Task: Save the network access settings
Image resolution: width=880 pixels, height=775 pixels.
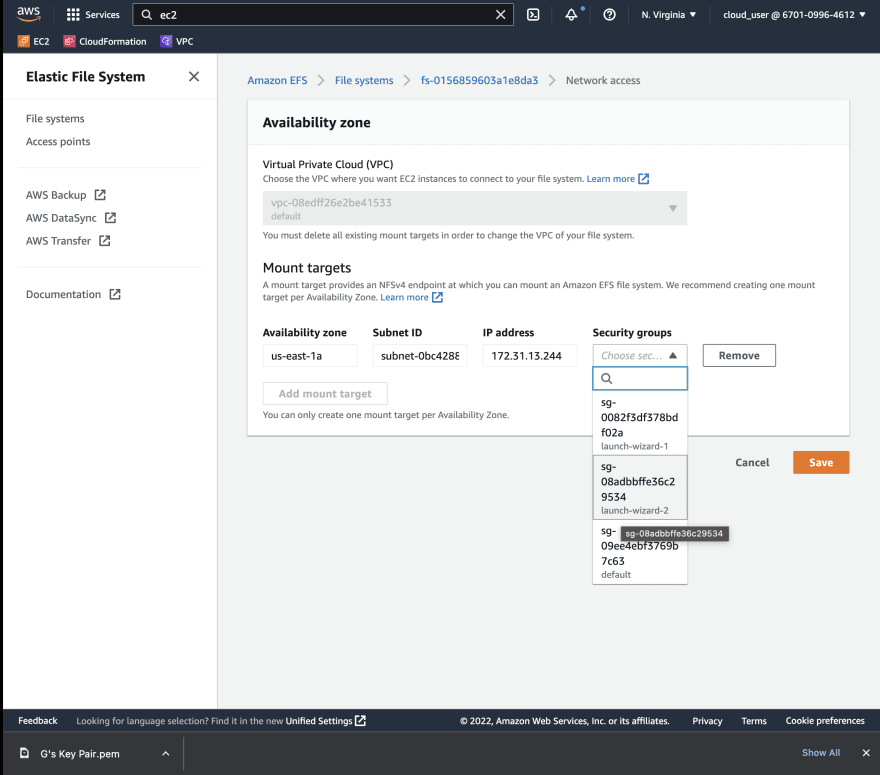Action: tap(821, 462)
